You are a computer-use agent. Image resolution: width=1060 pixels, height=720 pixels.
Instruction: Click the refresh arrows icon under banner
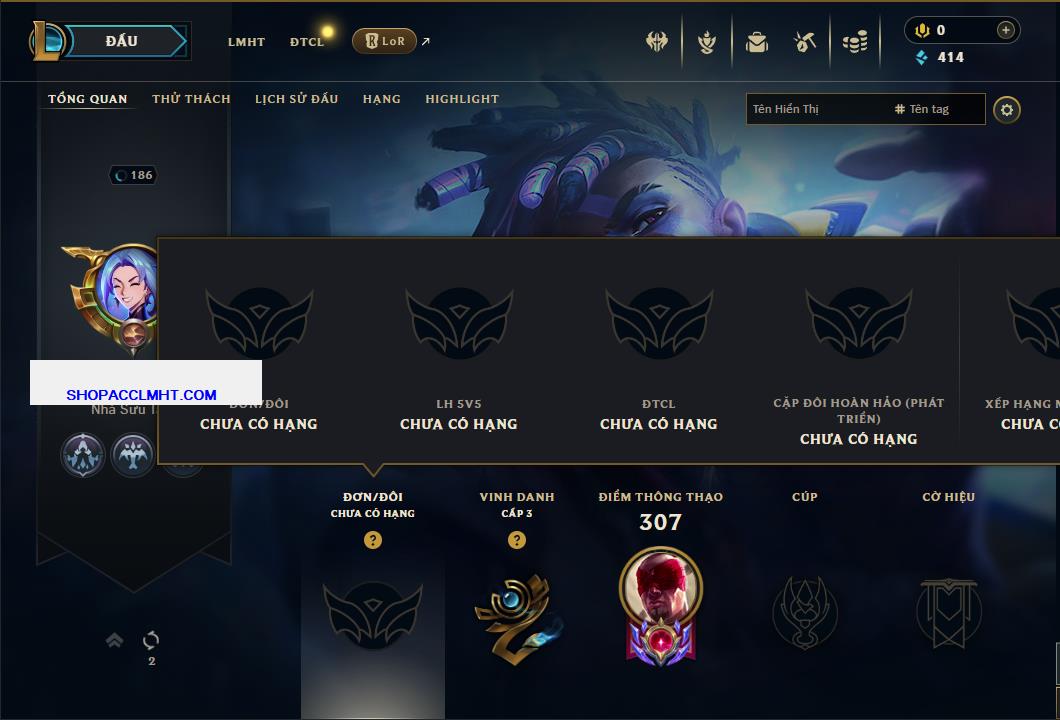[151, 640]
